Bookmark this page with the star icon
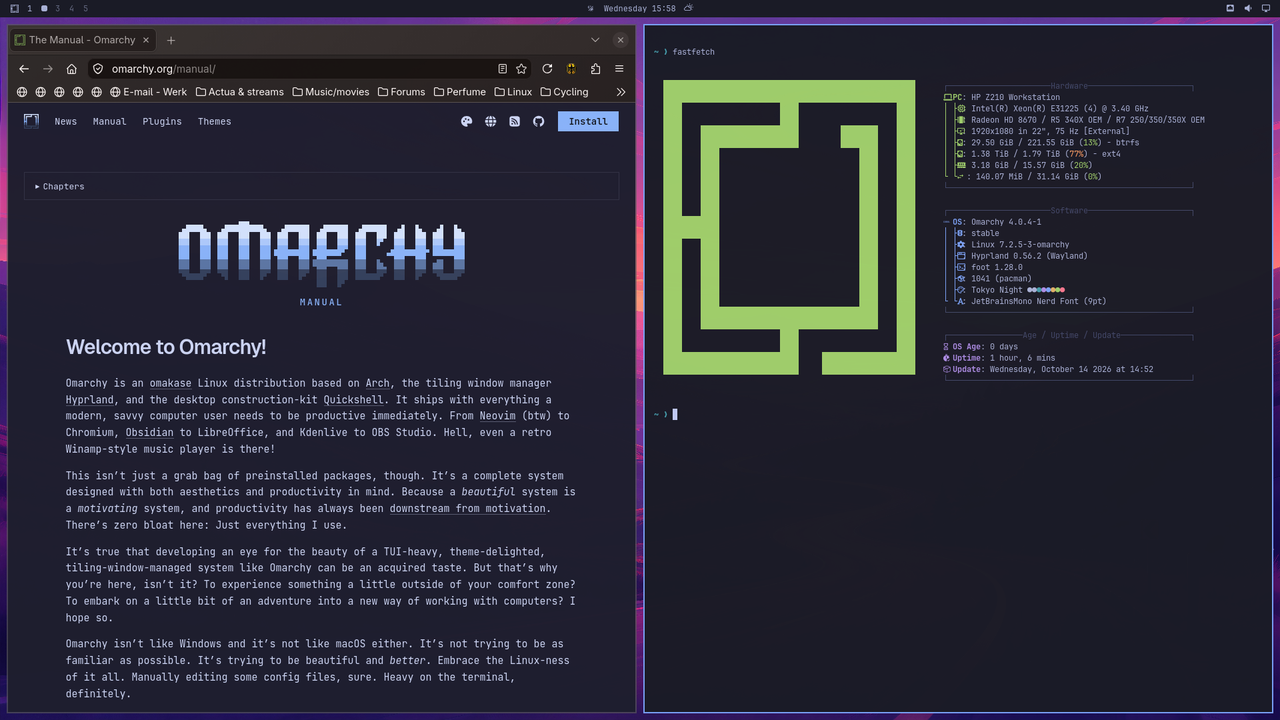 coord(521,69)
